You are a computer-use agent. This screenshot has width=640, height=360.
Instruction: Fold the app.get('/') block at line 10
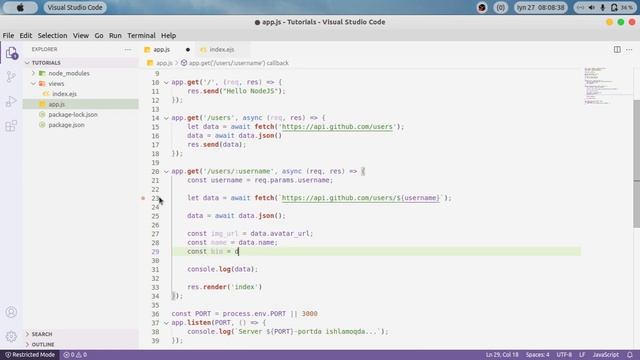coord(166,82)
